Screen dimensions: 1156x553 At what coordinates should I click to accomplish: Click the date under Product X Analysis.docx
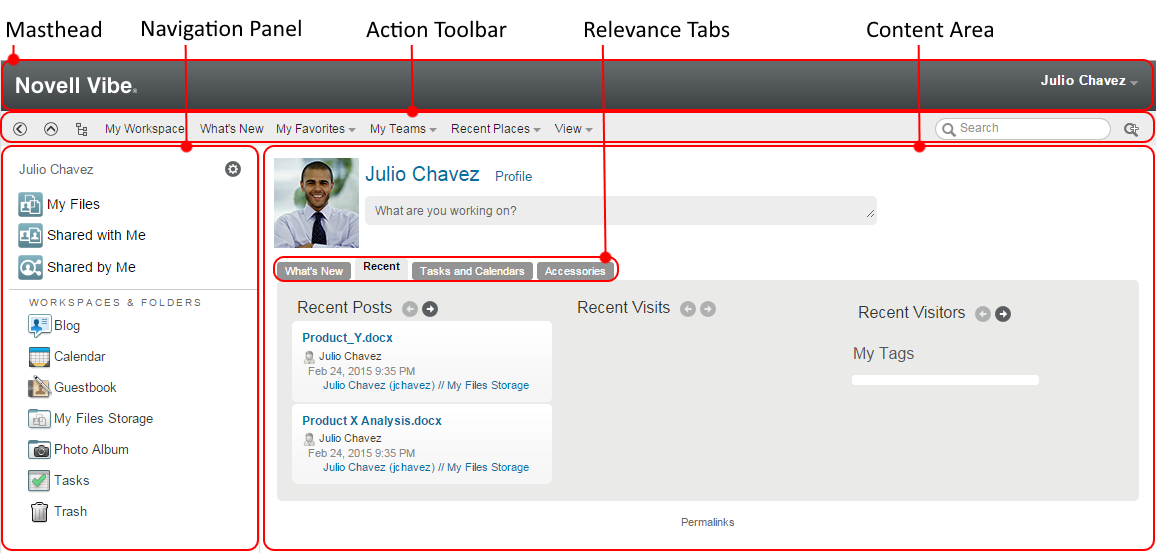[x=361, y=453]
